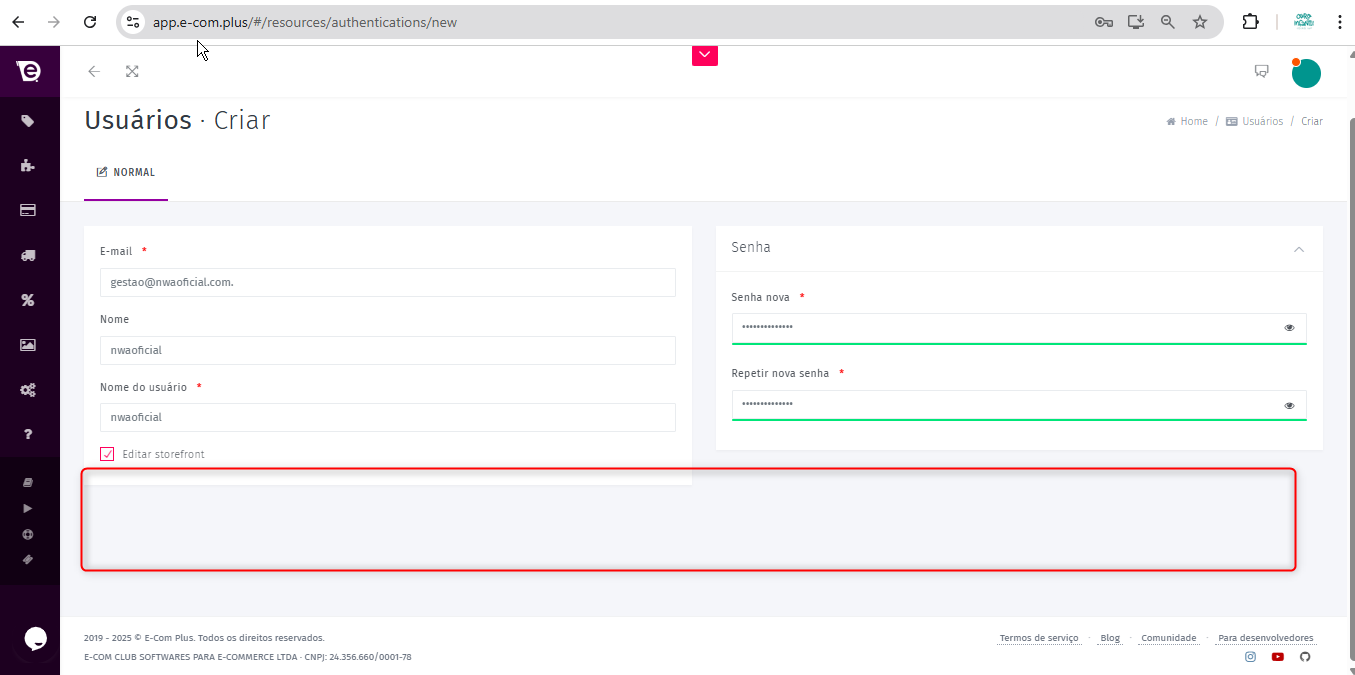Open the gears settings sidebar icon

coord(28,390)
